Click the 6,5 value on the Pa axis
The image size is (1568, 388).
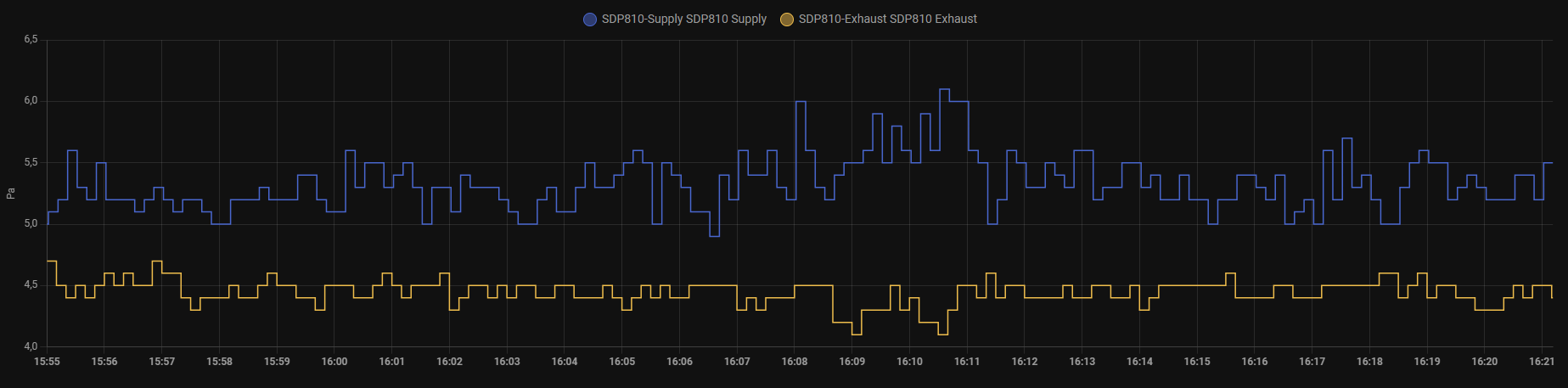tap(31, 39)
